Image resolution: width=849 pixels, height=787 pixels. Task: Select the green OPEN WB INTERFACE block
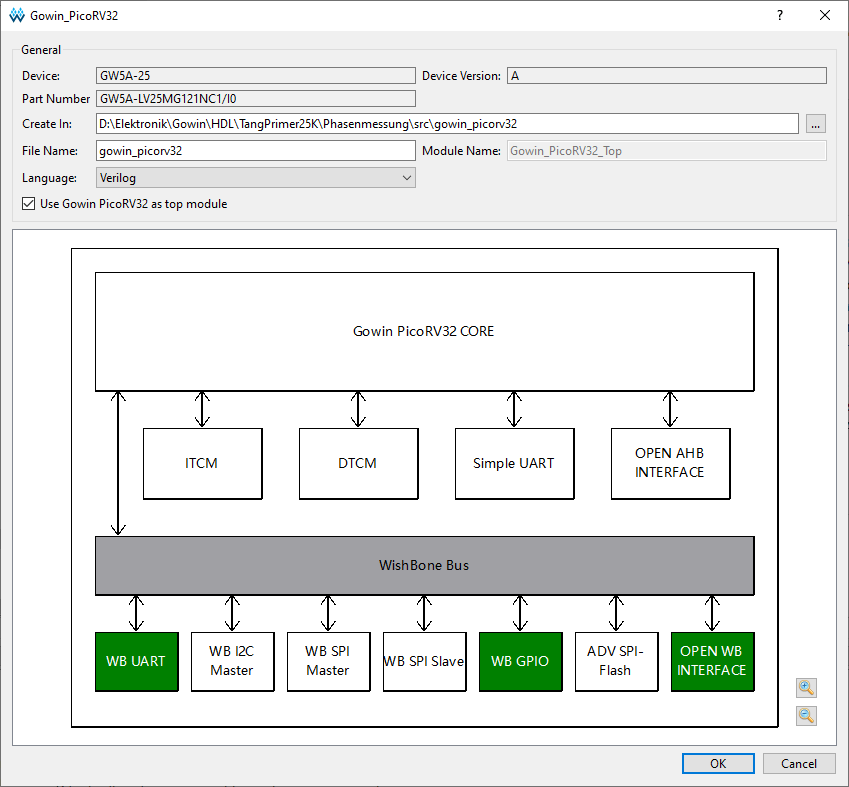[x=713, y=661]
